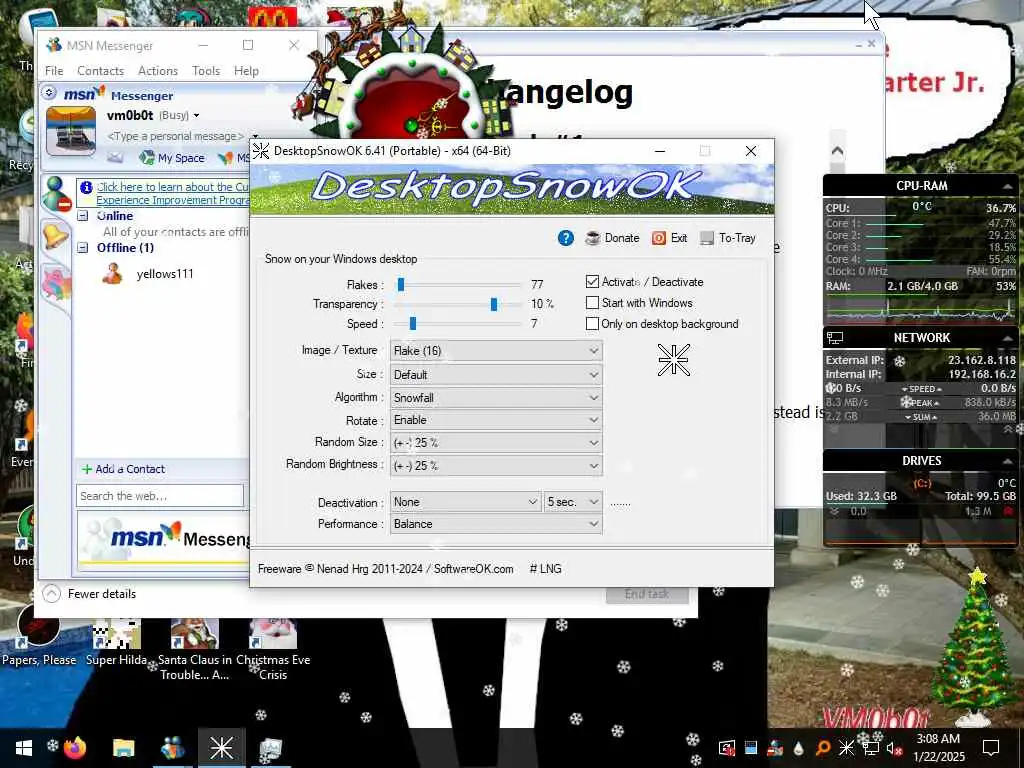
Task: Click the Search the web input field
Action: click(x=160, y=496)
